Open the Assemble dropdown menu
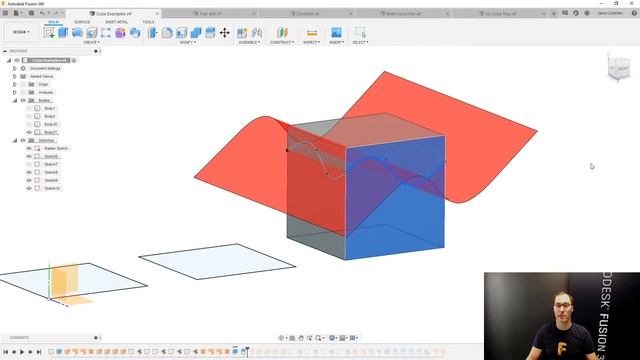The image size is (640, 360). point(249,42)
